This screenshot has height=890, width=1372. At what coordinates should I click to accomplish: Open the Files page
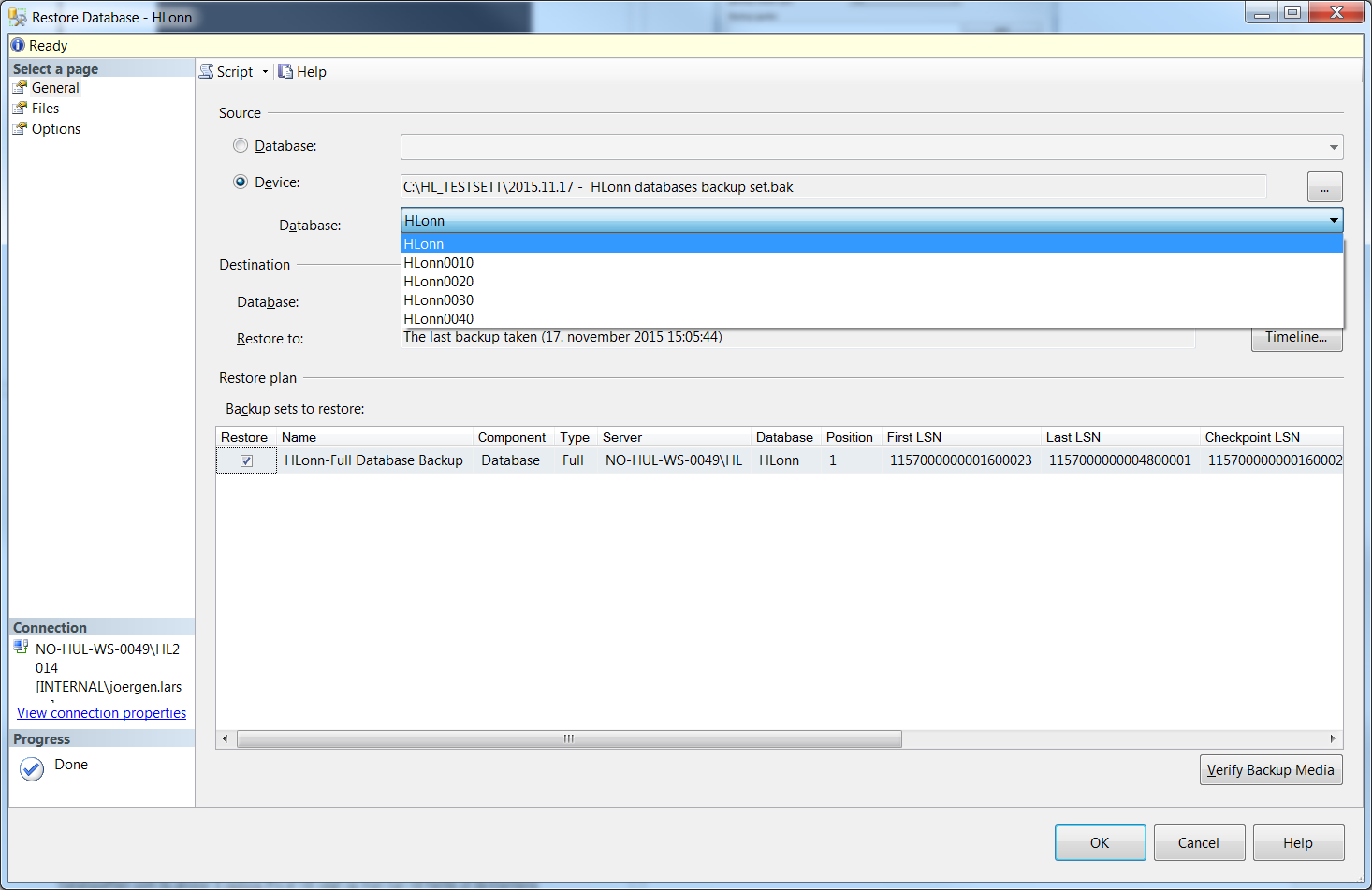pos(45,109)
